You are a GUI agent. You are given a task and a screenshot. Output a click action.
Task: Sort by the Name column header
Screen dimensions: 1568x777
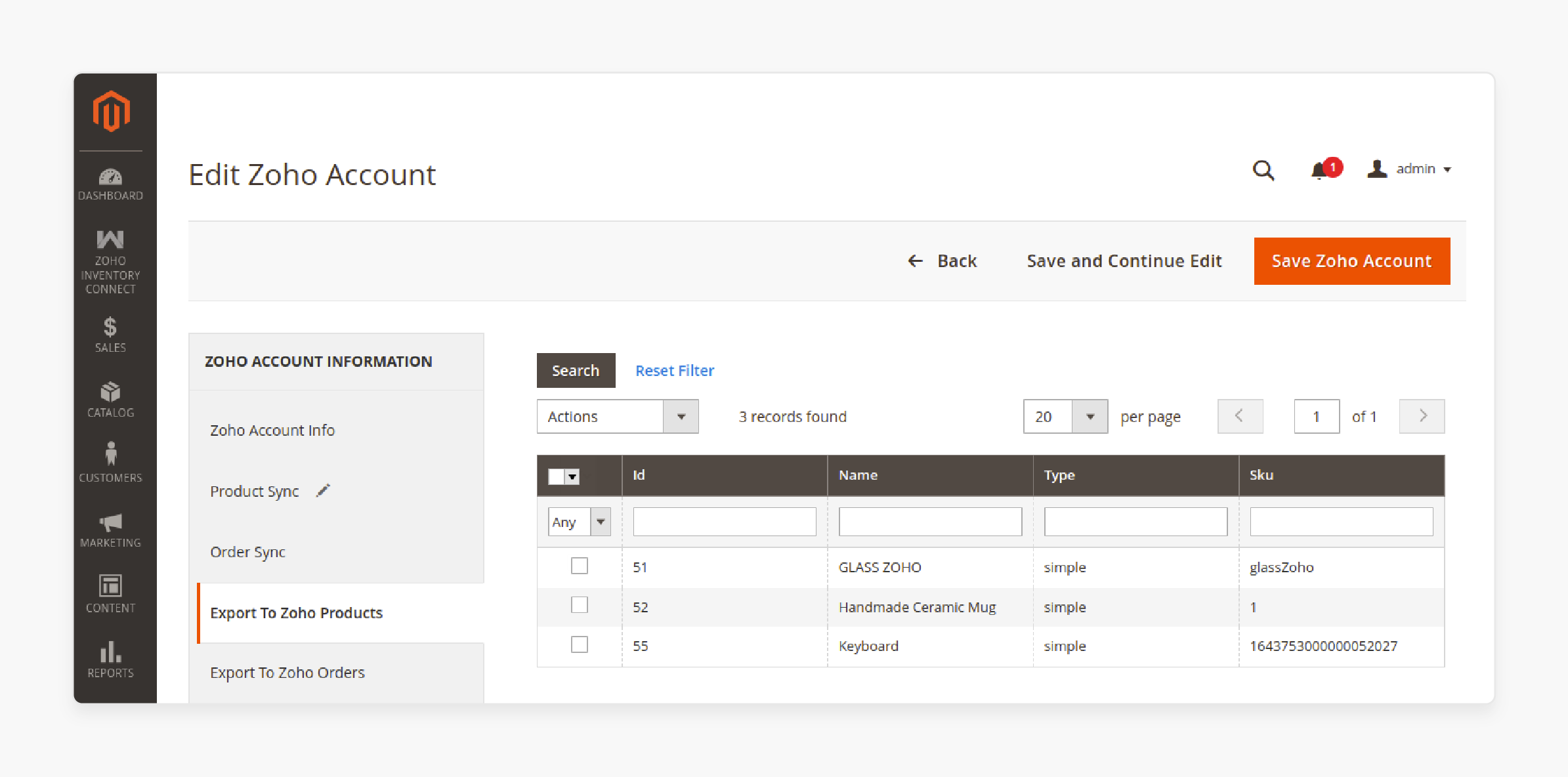(930, 476)
